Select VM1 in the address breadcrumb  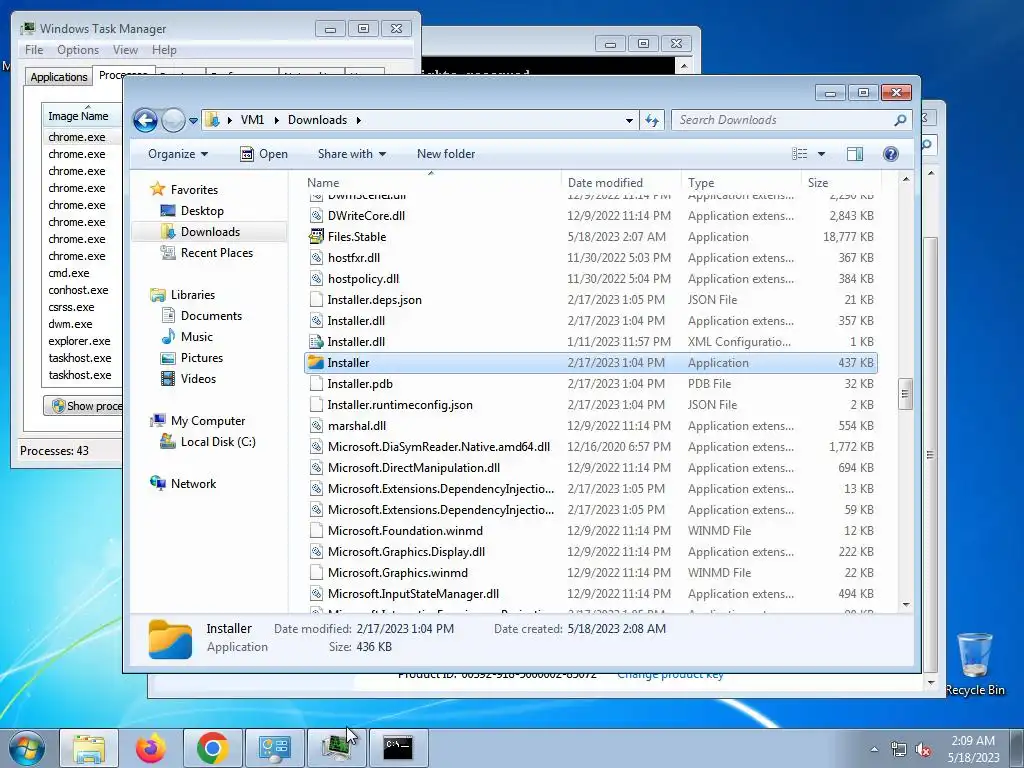pyautogui.click(x=252, y=120)
